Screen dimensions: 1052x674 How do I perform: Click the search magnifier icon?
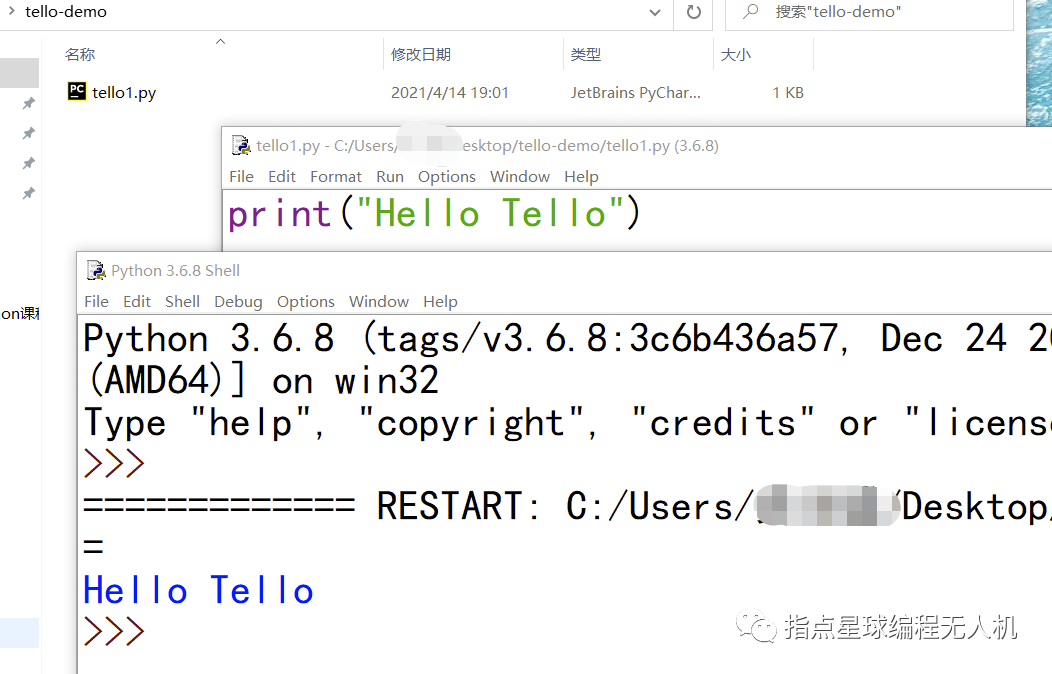point(749,13)
